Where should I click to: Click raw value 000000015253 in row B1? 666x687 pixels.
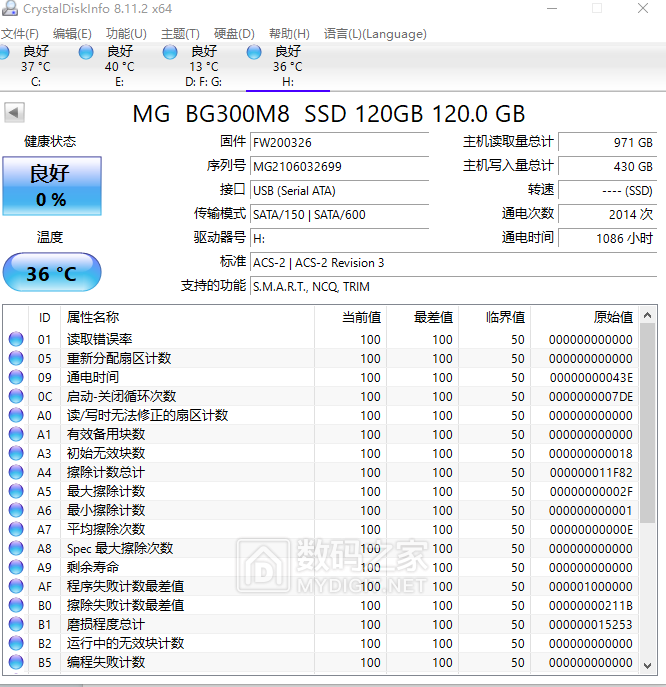591,625
